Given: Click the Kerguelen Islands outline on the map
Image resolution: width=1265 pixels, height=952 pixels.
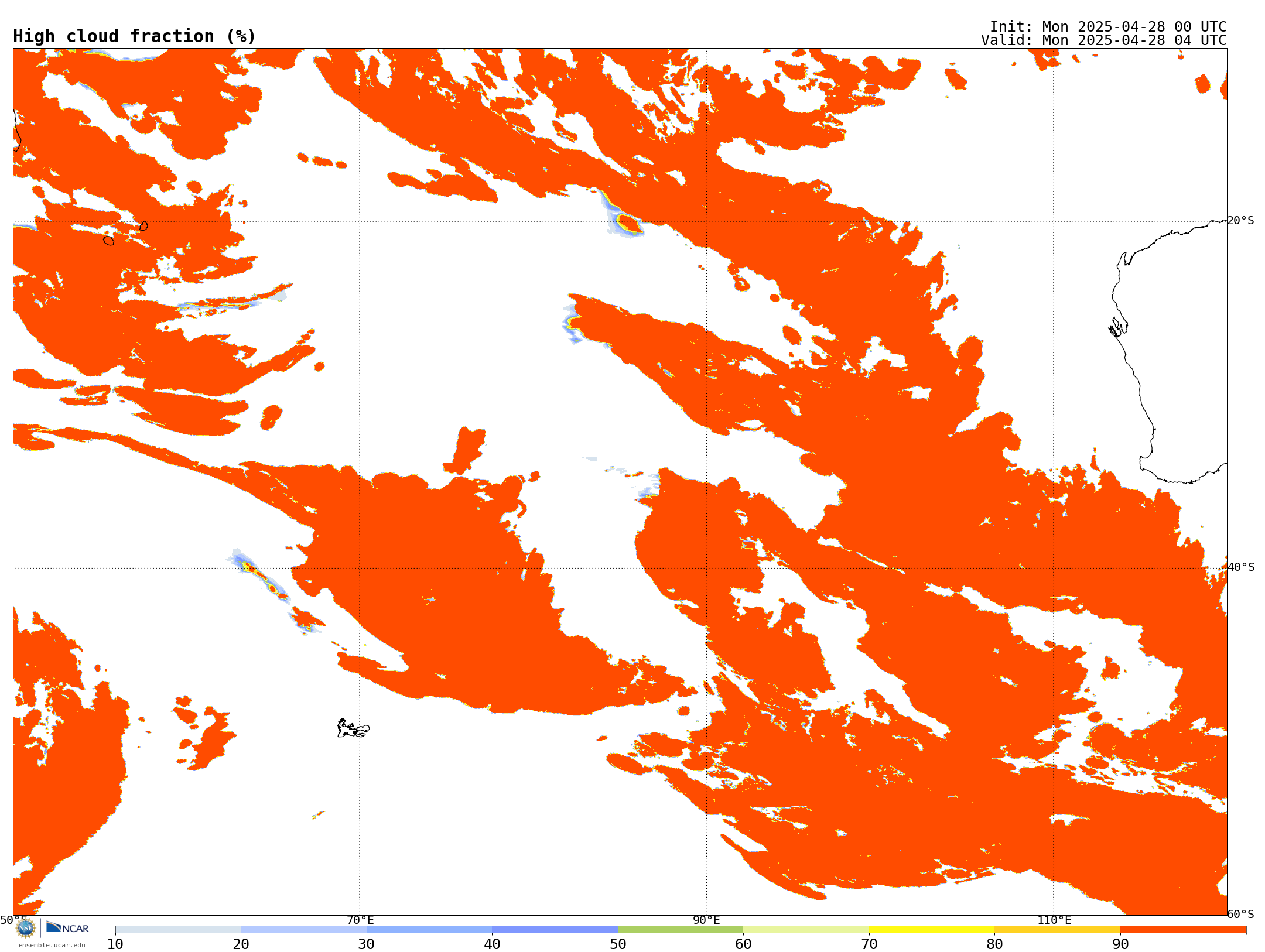Looking at the screenshot, I should pos(353,728).
